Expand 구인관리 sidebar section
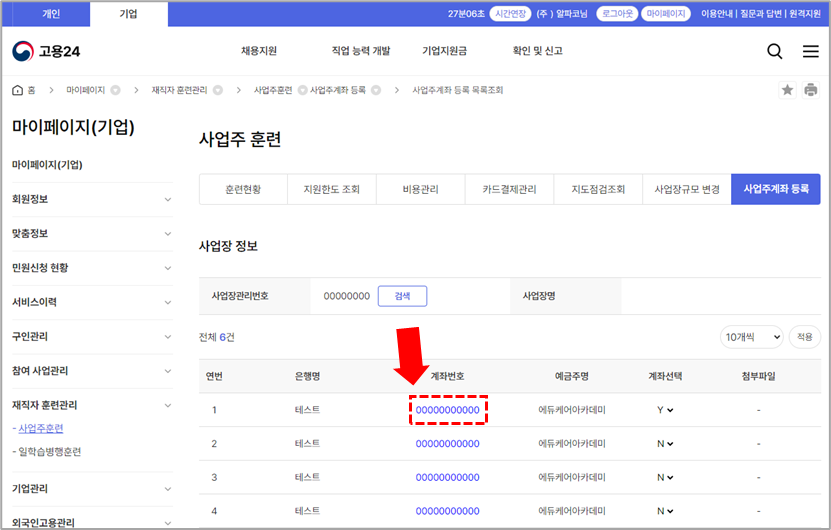The width and height of the screenshot is (831, 530). click(x=167, y=337)
